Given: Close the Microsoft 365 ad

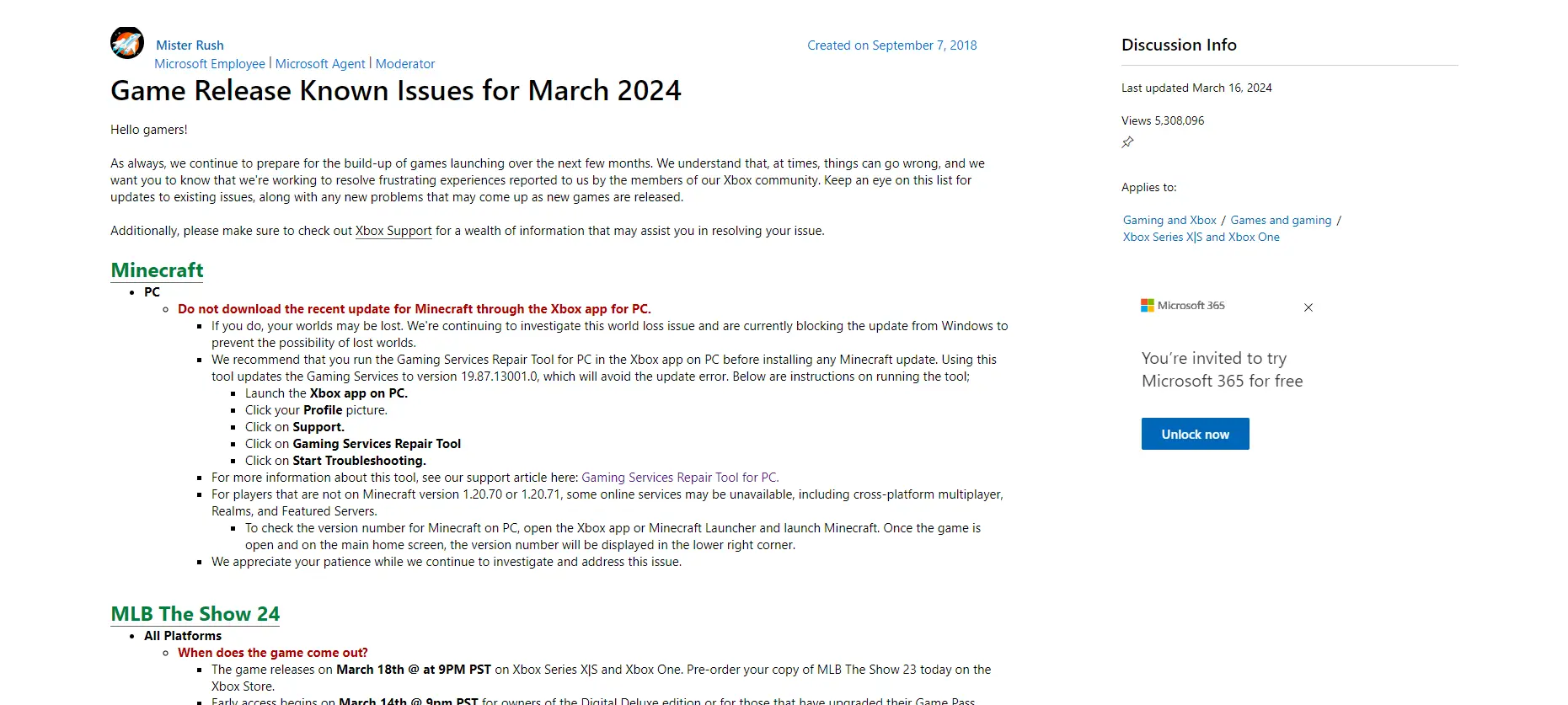Looking at the screenshot, I should point(1308,307).
